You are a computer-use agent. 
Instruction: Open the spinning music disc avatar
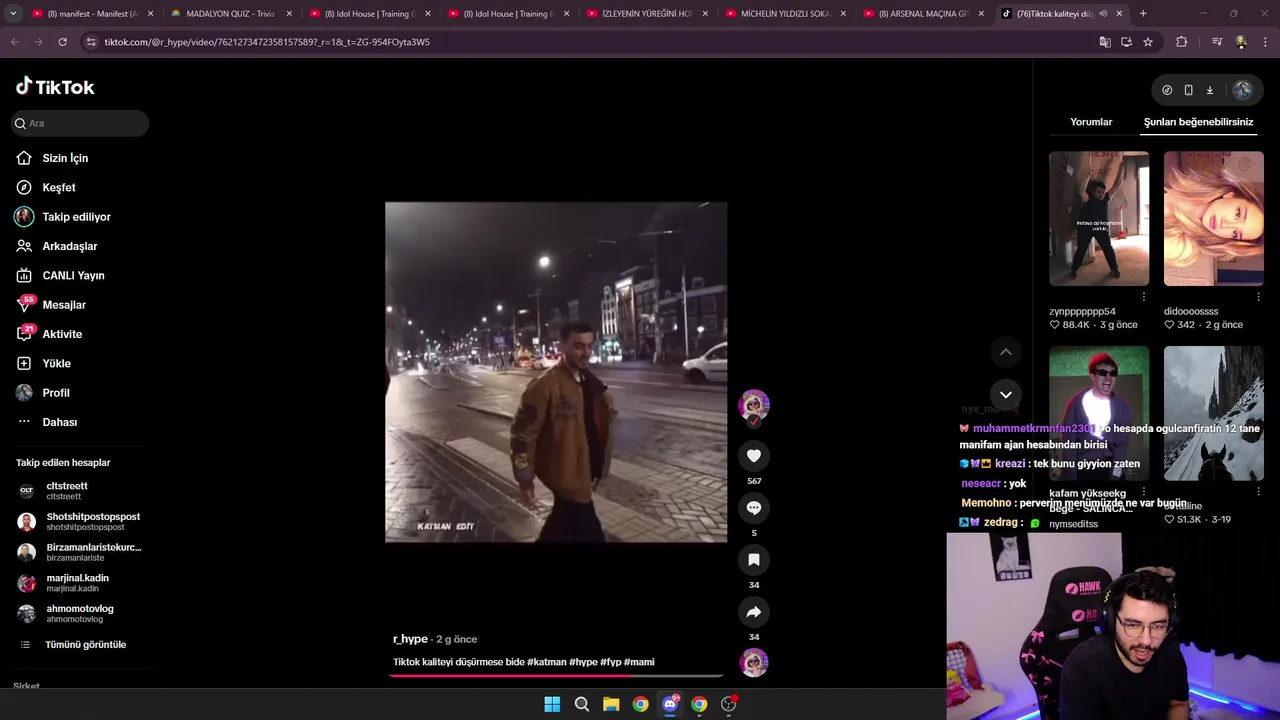pyautogui.click(x=754, y=662)
